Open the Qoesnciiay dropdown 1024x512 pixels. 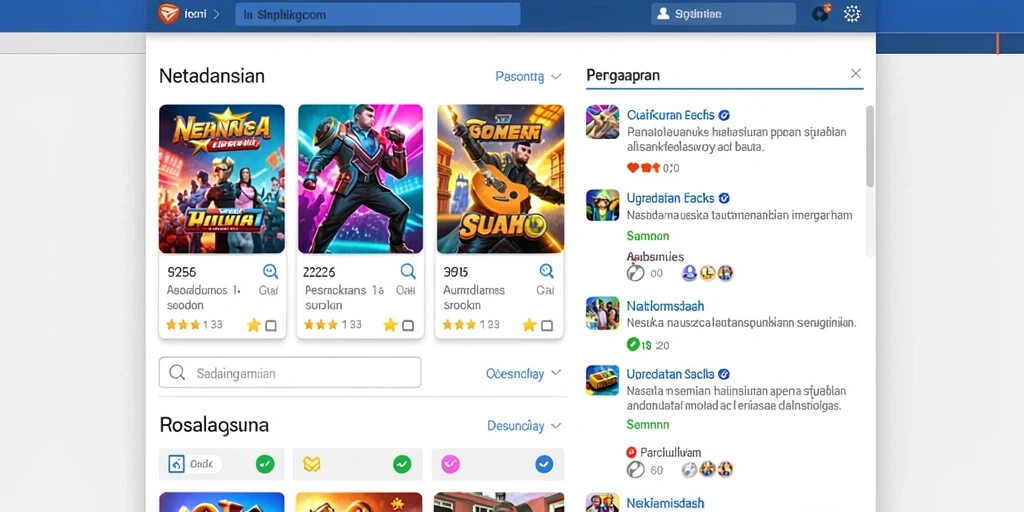(x=523, y=374)
